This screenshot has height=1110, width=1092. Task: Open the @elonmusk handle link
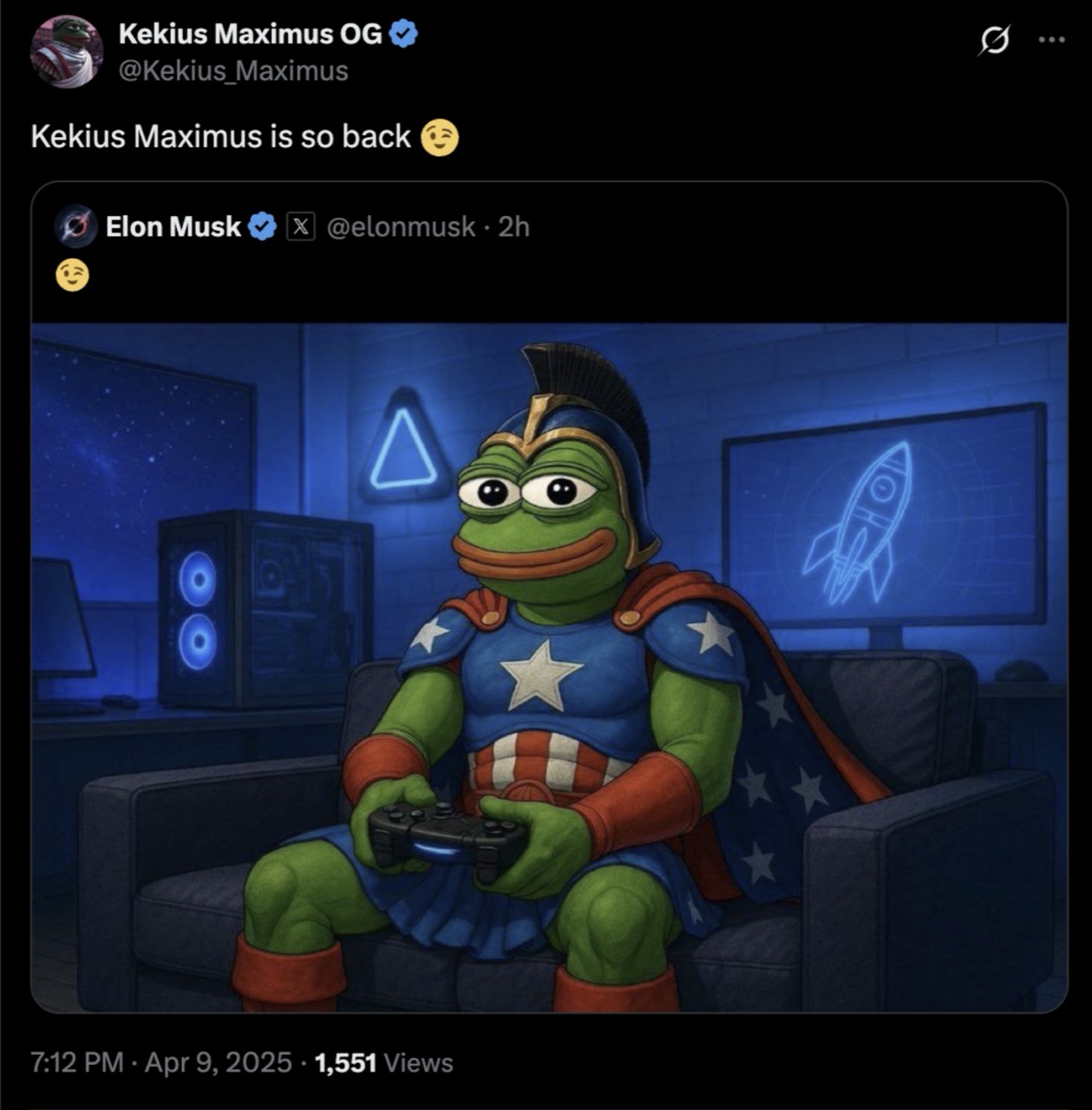(401, 227)
